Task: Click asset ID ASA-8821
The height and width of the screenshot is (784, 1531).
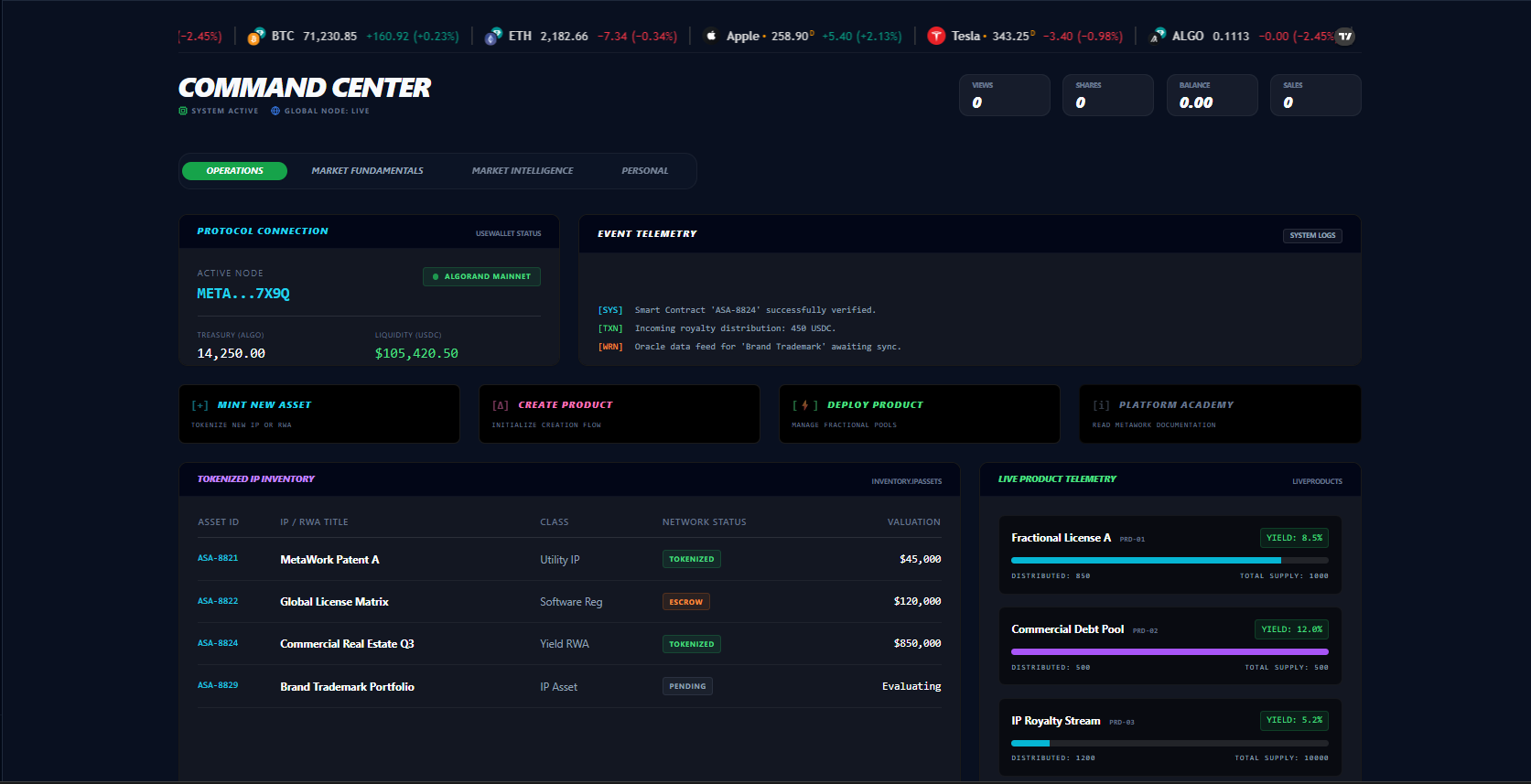Action: click(218, 558)
